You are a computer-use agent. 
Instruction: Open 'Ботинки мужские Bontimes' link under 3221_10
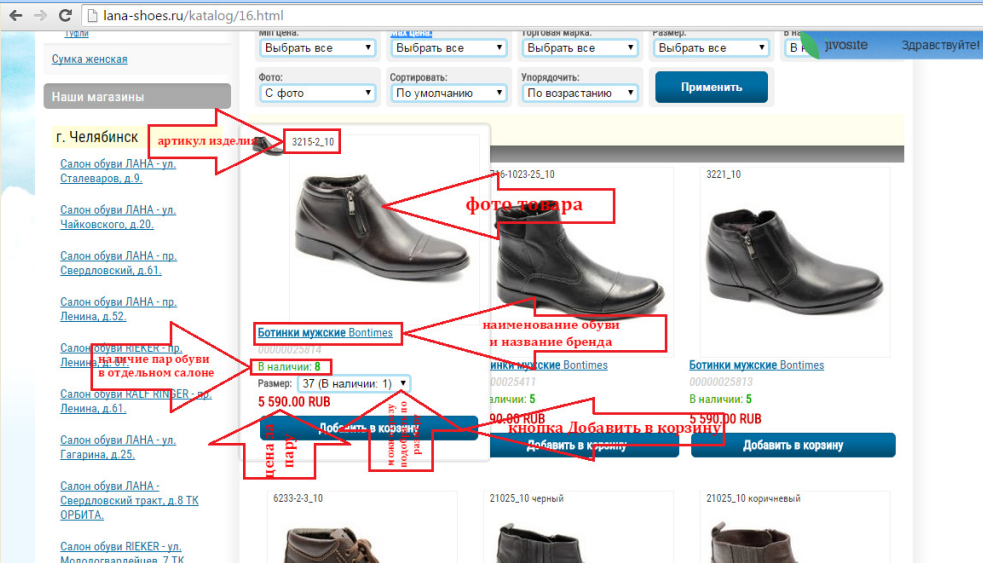757,365
